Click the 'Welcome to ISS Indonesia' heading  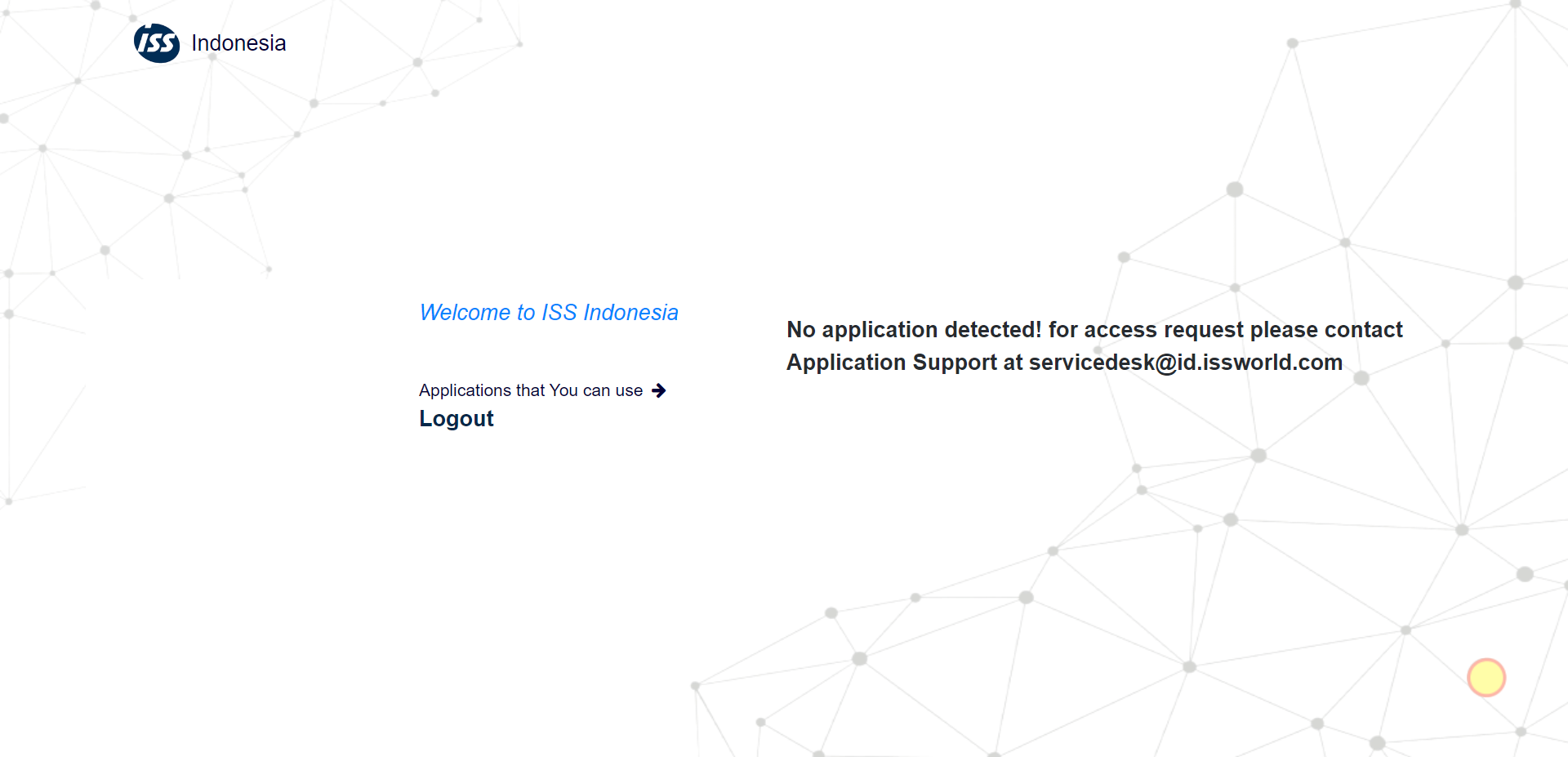(x=548, y=313)
